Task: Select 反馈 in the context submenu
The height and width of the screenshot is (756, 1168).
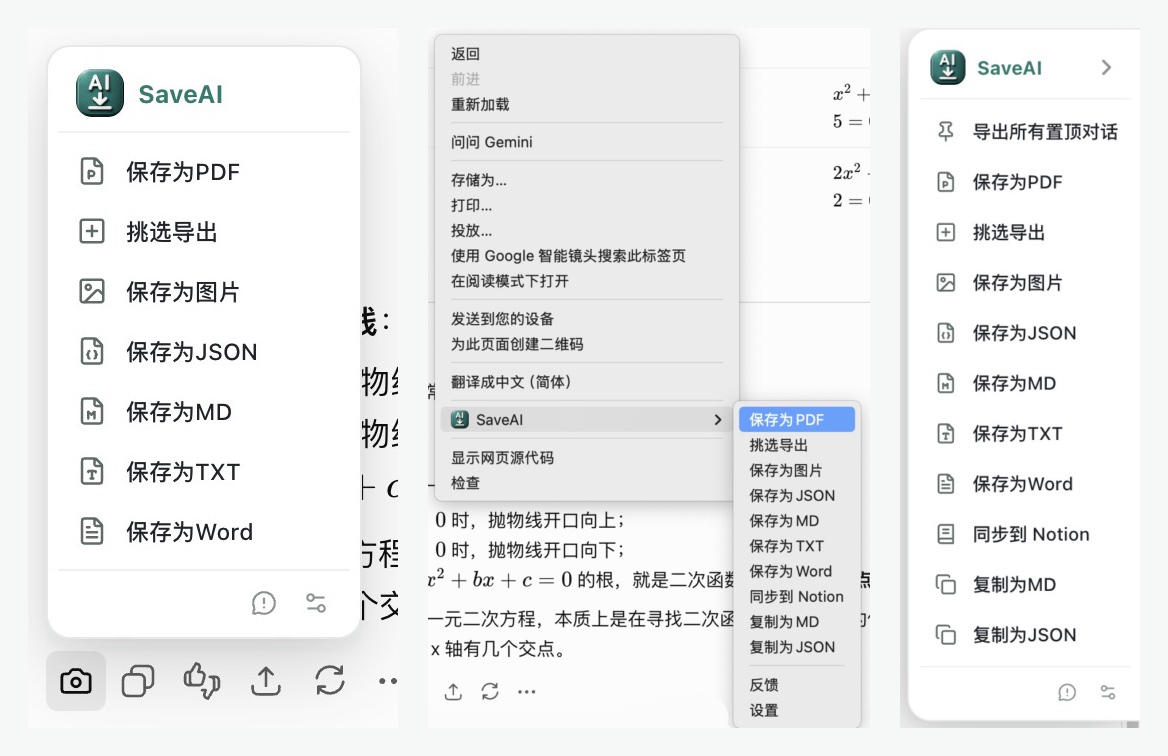Action: tap(764, 685)
